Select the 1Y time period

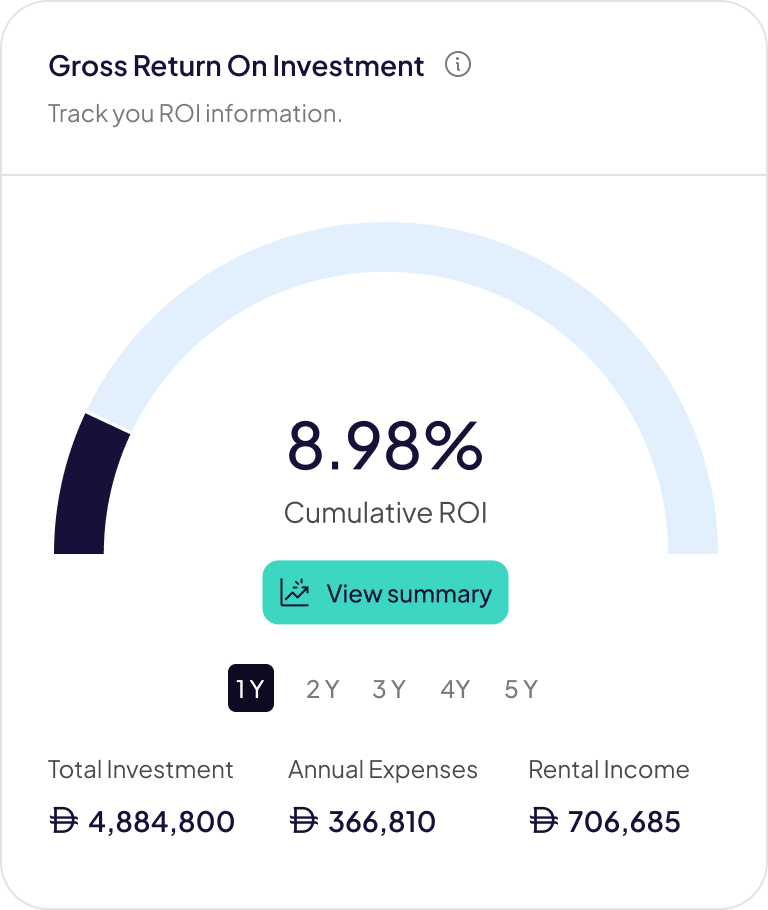point(251,689)
